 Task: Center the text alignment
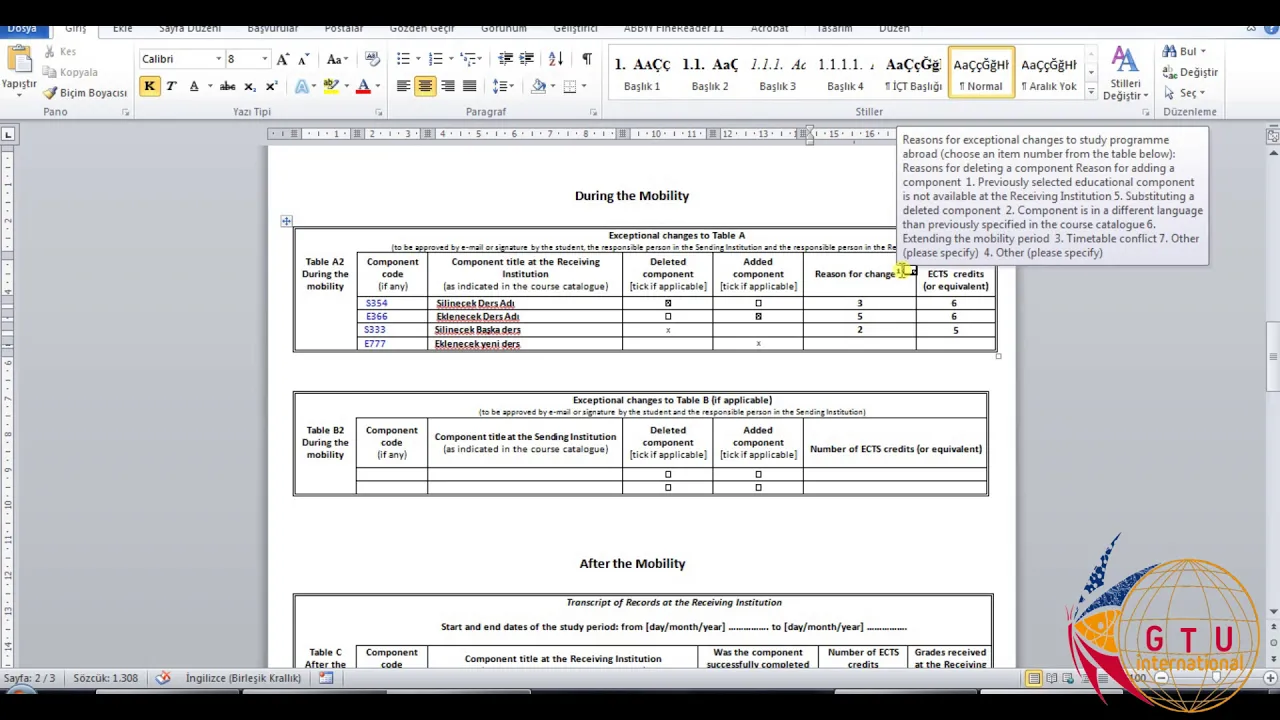(425, 87)
